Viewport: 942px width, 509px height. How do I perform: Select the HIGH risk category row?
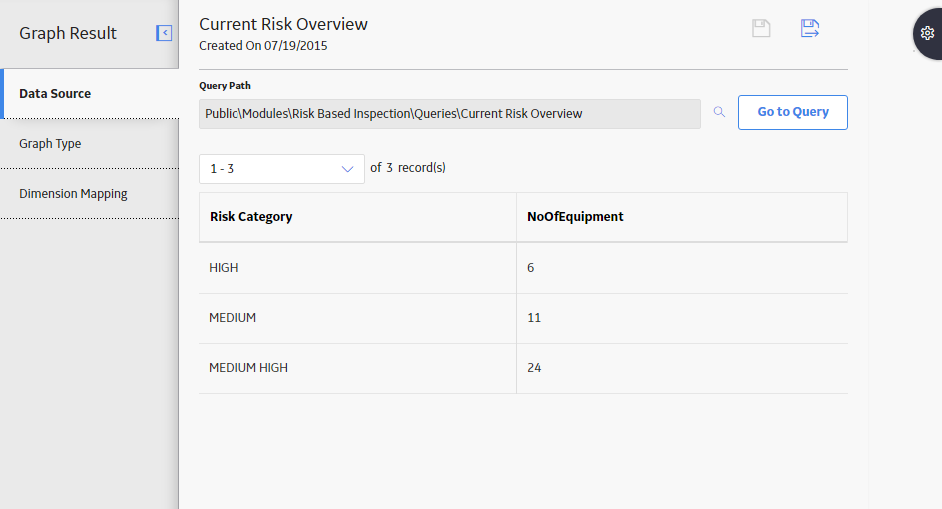(523, 268)
